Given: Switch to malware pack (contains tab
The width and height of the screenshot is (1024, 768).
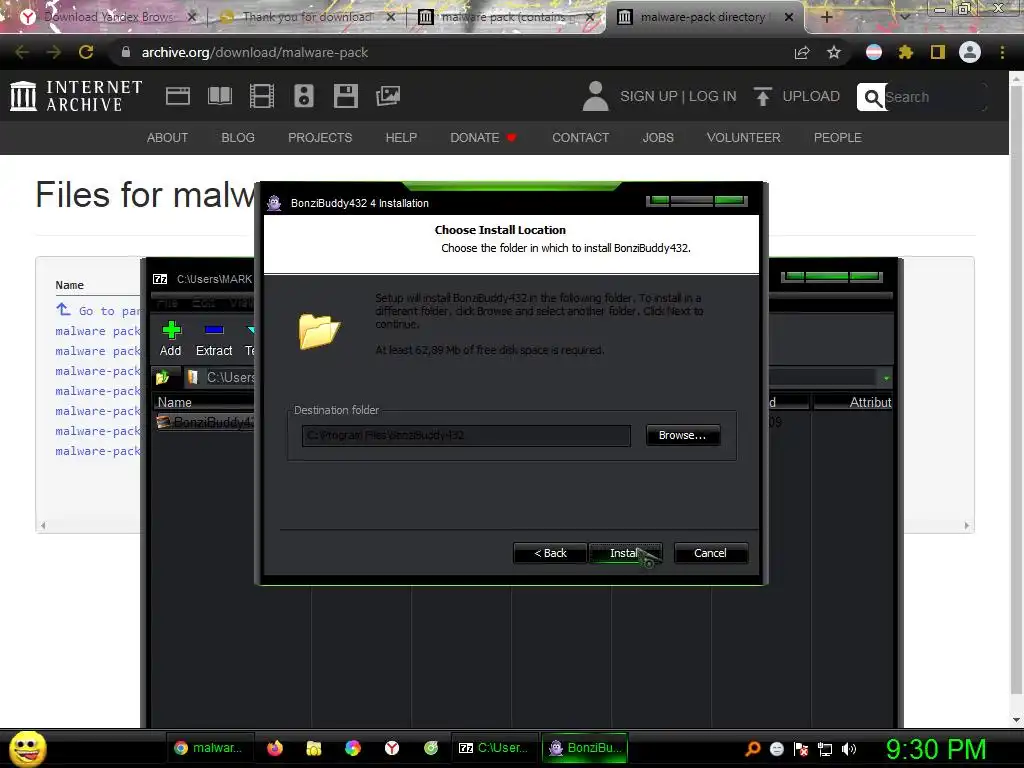Looking at the screenshot, I should coord(506,17).
